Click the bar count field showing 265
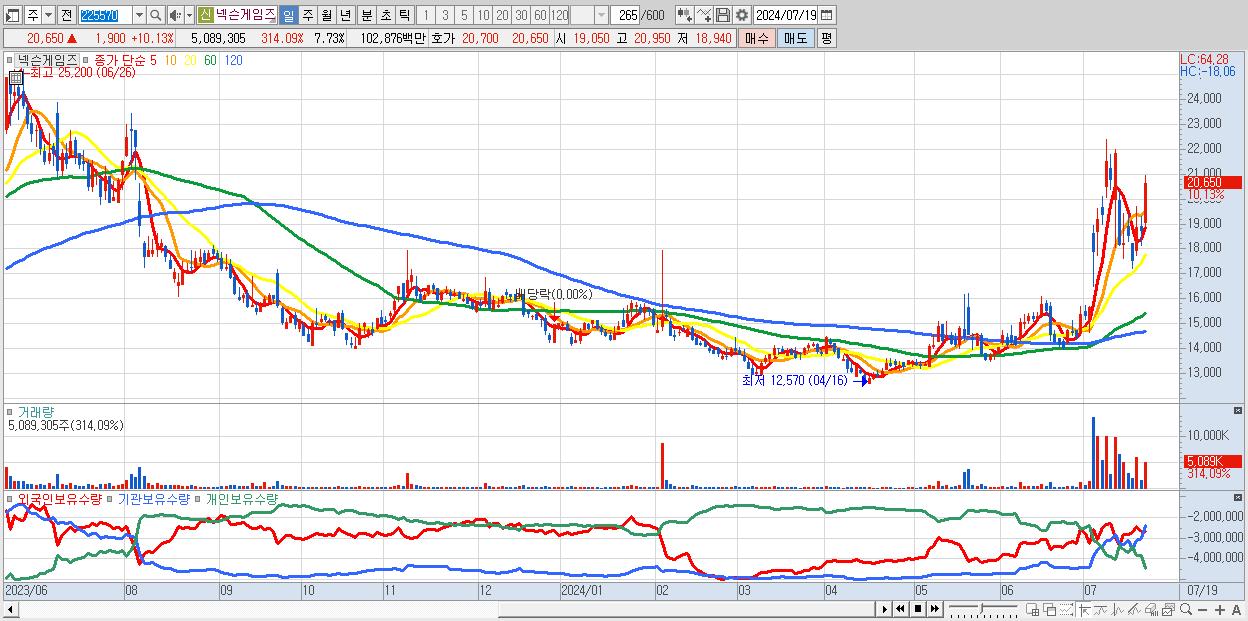1248x621 pixels. point(626,15)
